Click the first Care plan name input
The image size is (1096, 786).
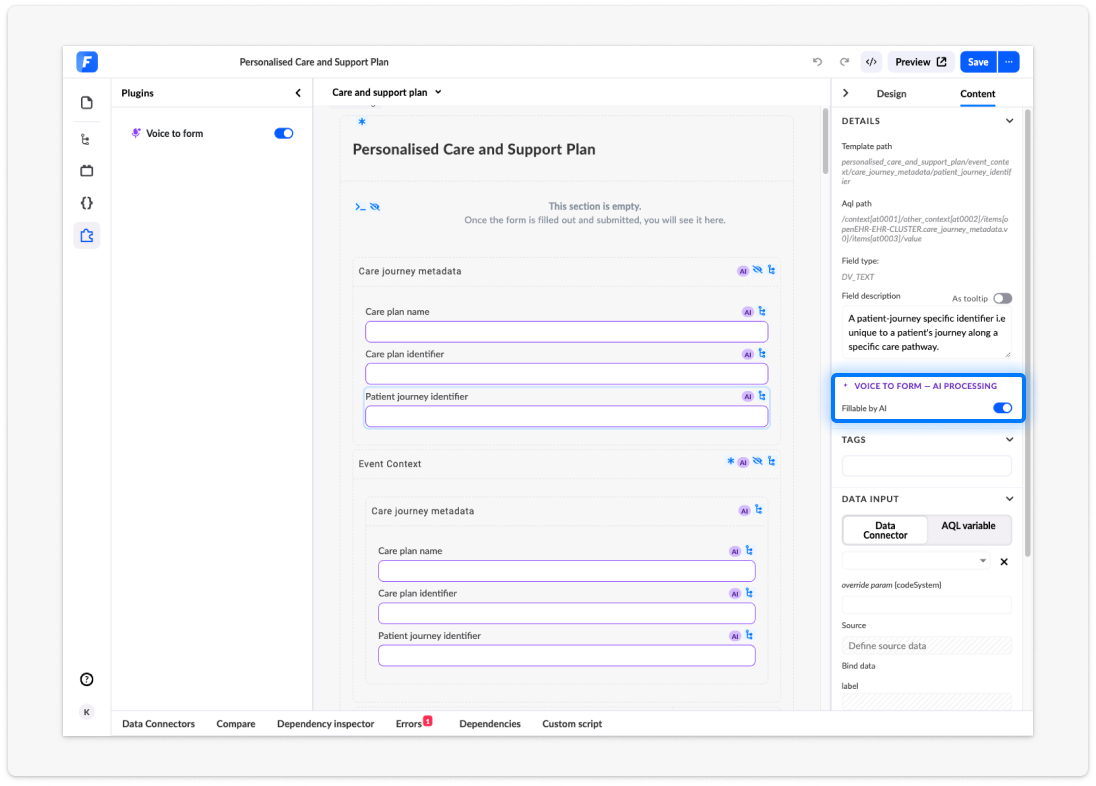pyautogui.click(x=566, y=331)
